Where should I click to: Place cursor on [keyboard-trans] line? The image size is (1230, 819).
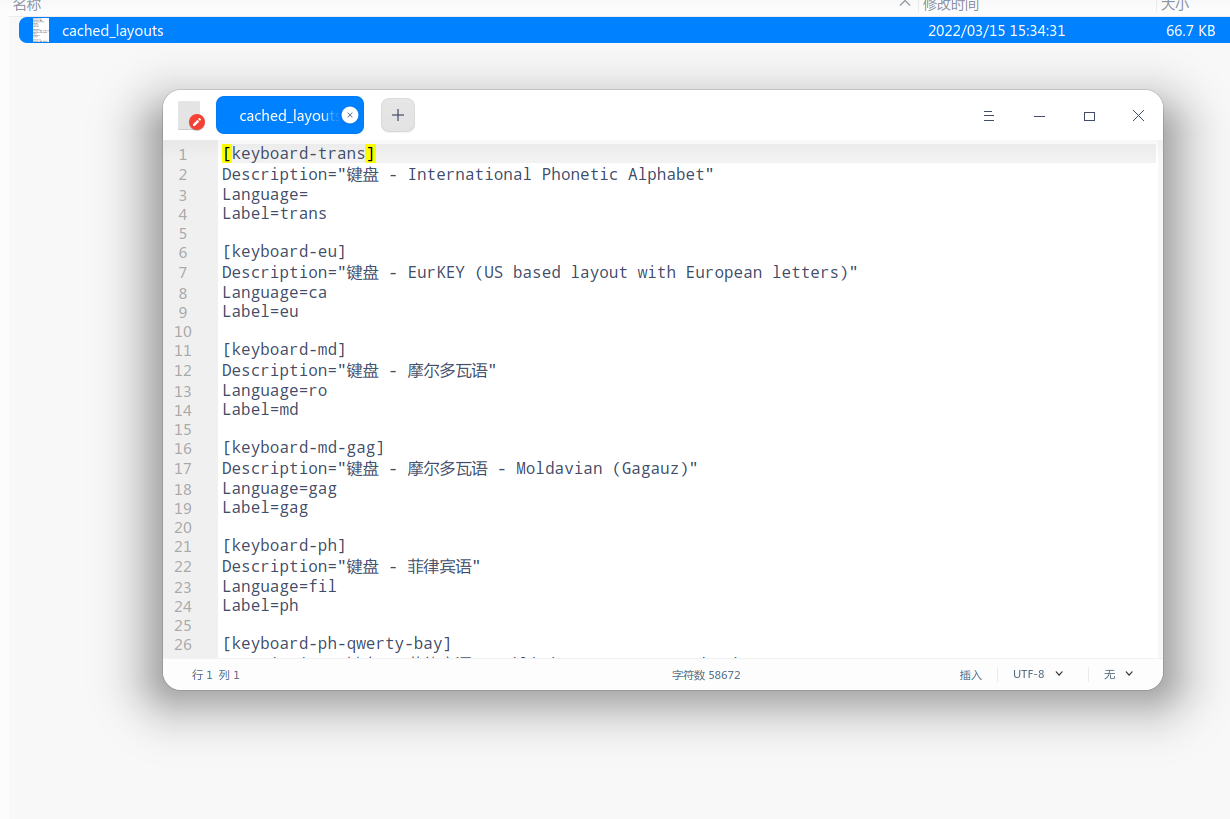pyautogui.click(x=299, y=154)
